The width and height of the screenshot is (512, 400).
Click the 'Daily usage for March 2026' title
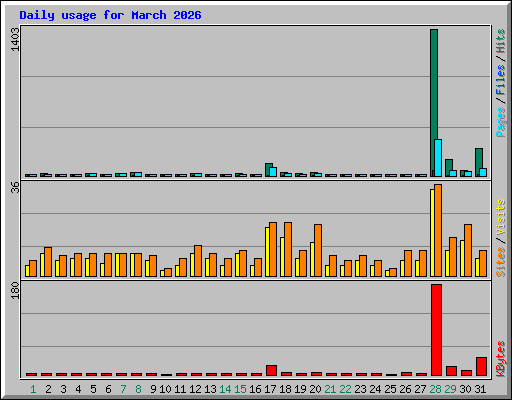pos(110,15)
